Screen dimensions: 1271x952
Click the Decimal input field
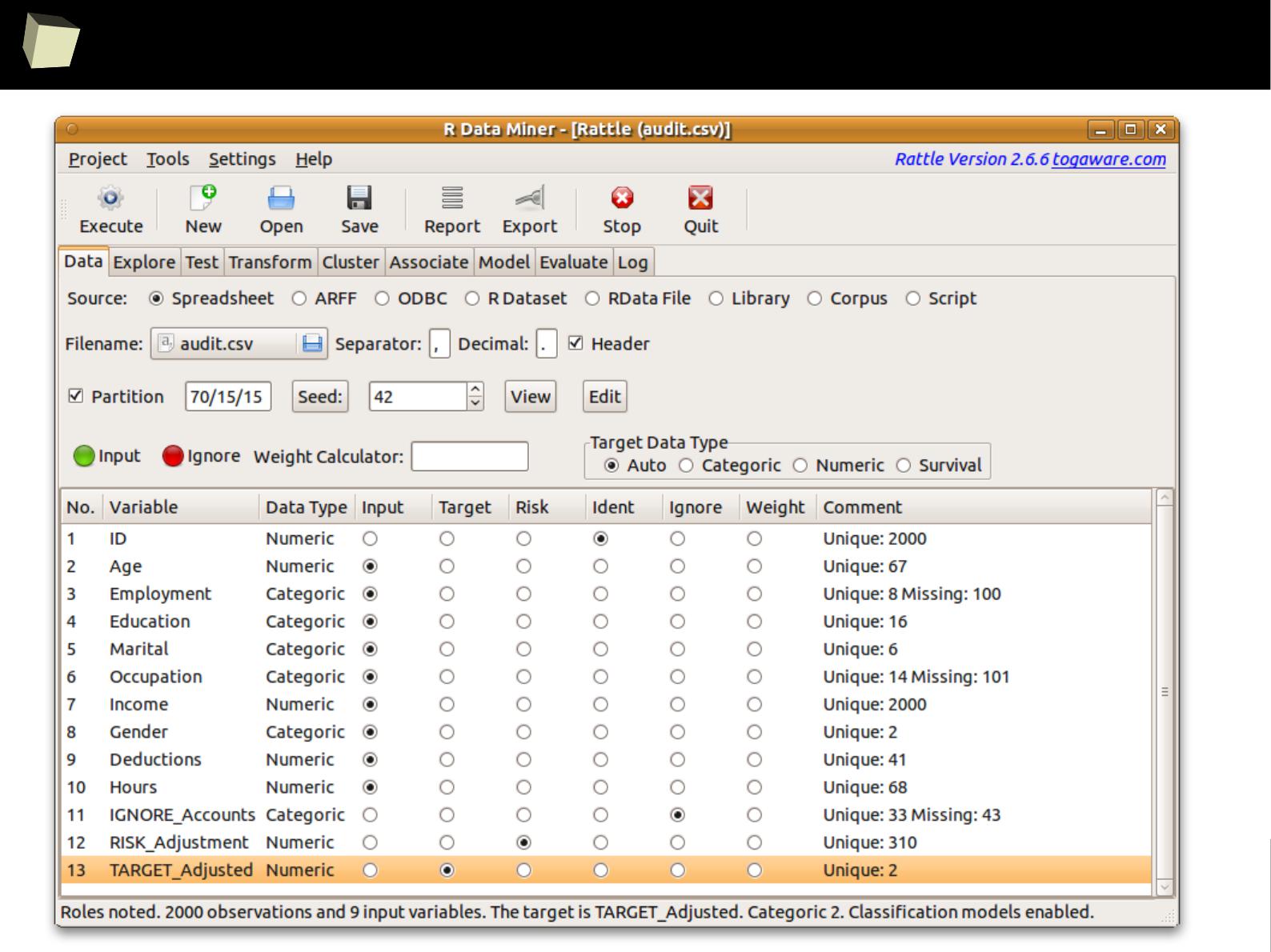click(x=547, y=344)
